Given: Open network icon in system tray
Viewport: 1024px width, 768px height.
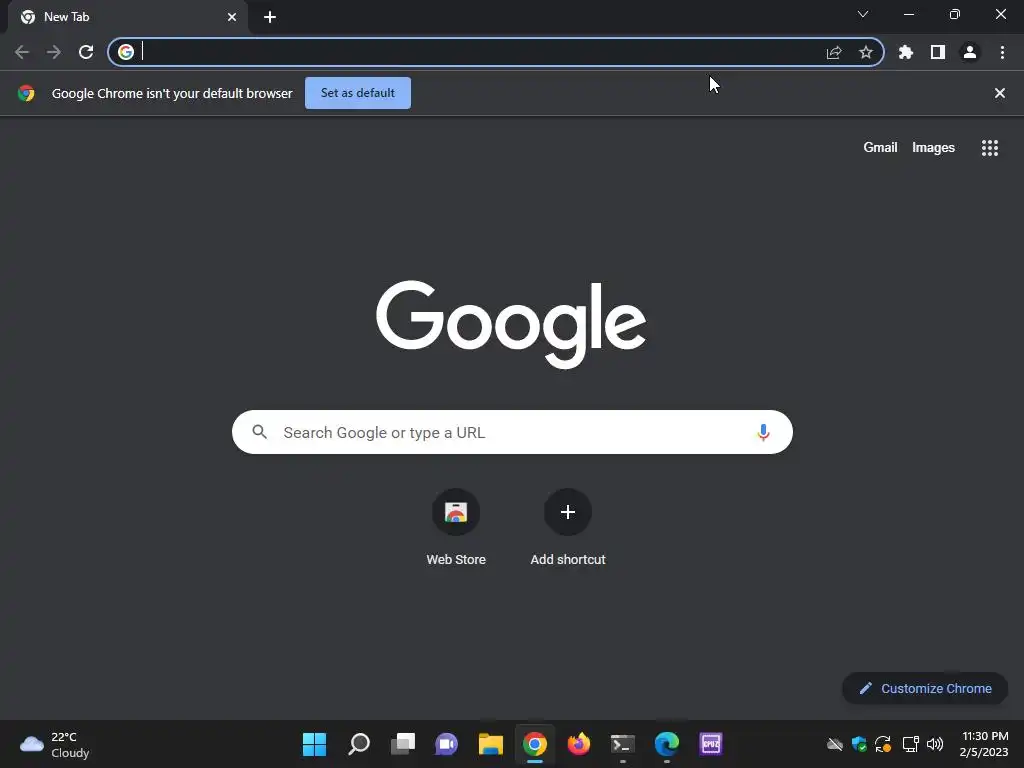Looking at the screenshot, I should (910, 744).
